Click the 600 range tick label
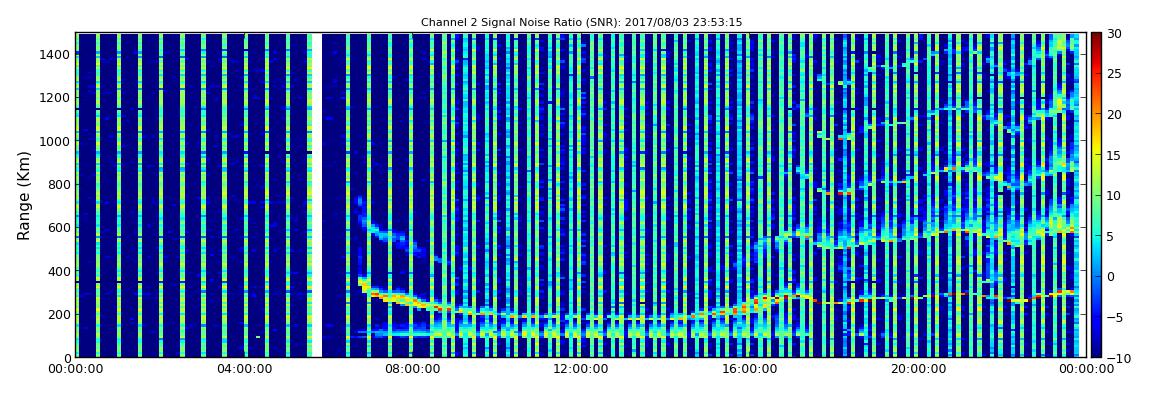 (x=59, y=227)
